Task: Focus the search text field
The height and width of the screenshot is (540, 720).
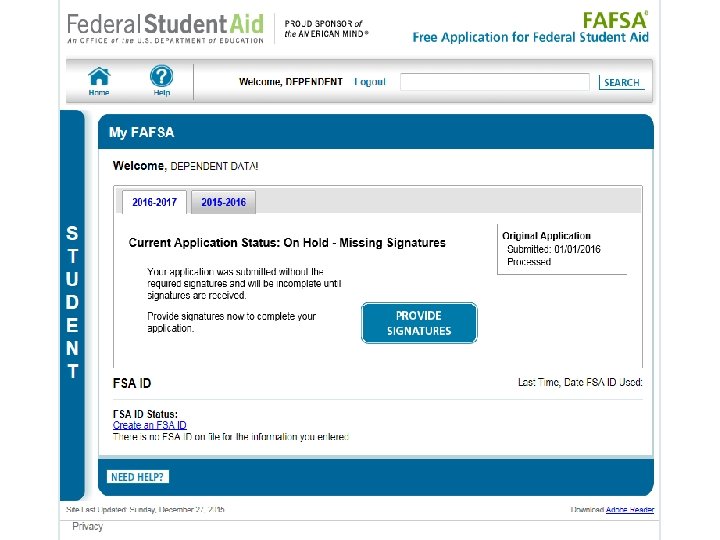Action: [x=495, y=82]
